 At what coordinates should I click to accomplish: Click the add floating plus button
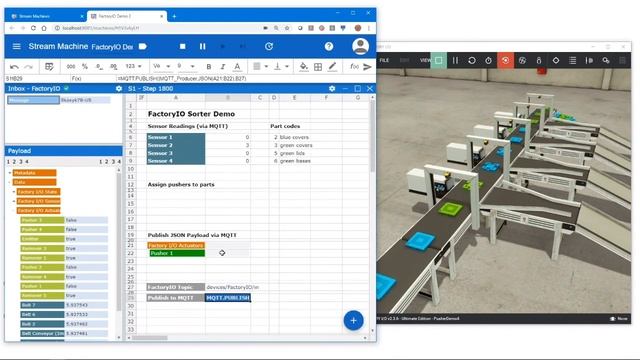[x=353, y=320]
